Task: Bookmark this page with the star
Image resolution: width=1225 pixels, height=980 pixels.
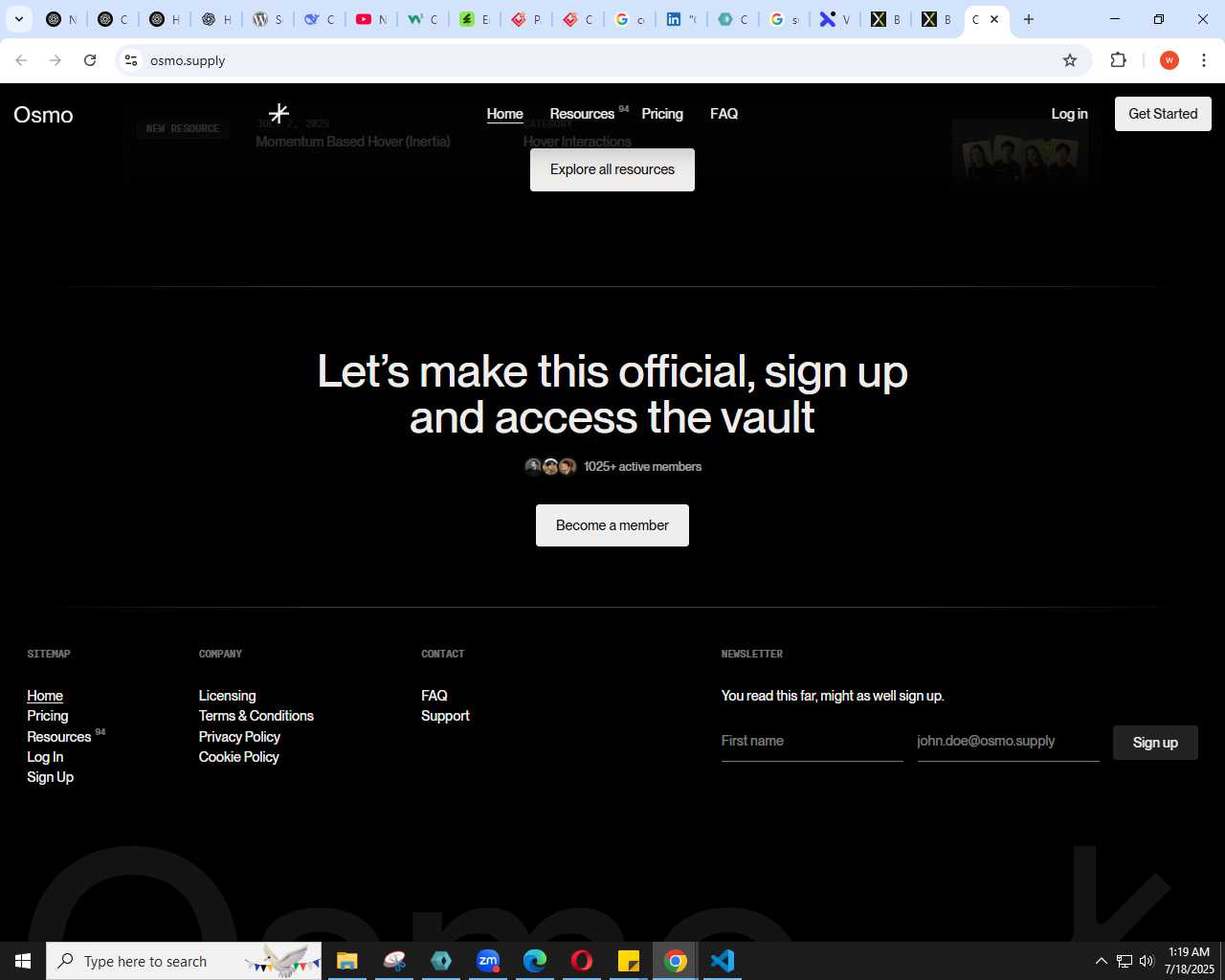Action: tap(1070, 60)
